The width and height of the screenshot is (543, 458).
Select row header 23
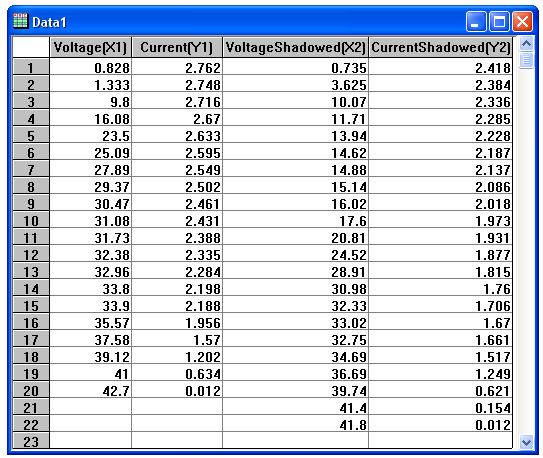coord(31,441)
